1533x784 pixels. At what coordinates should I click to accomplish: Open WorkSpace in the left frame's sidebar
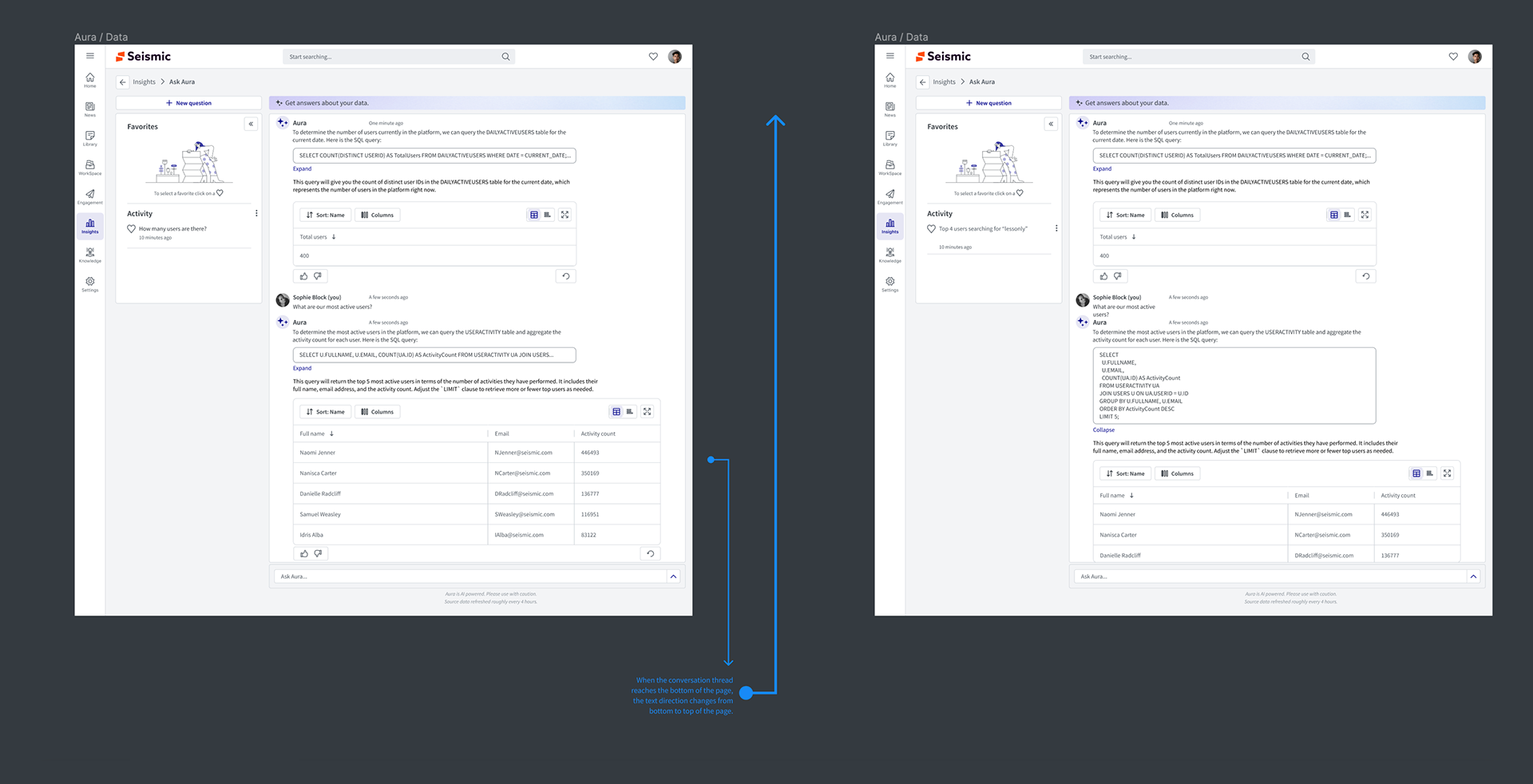[x=90, y=168]
